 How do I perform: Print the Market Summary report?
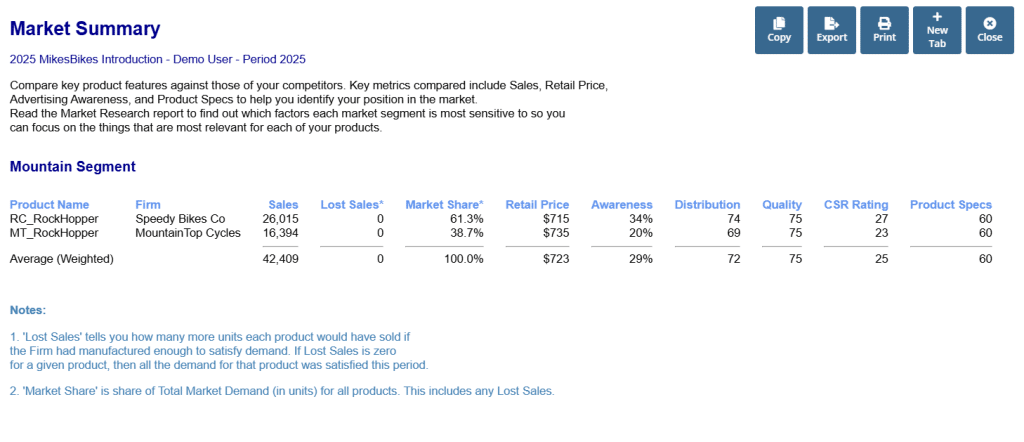tap(884, 30)
